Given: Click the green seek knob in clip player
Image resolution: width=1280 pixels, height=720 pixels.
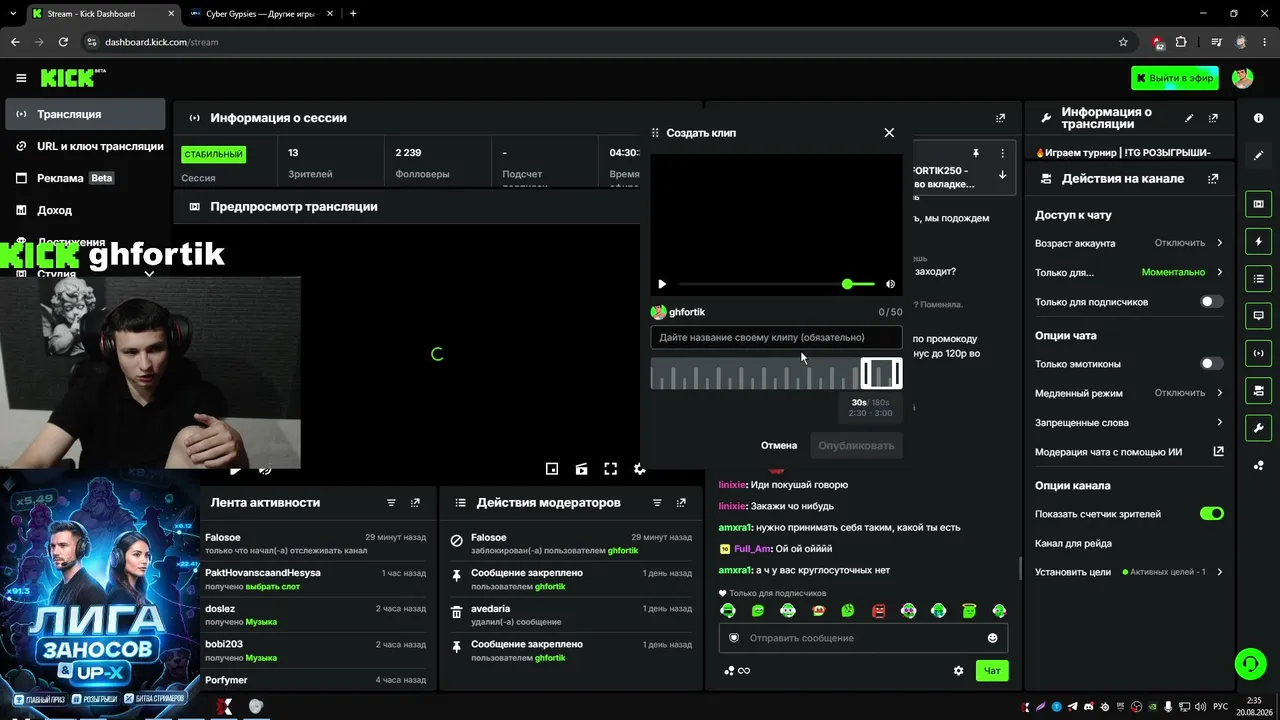Looking at the screenshot, I should 847,284.
